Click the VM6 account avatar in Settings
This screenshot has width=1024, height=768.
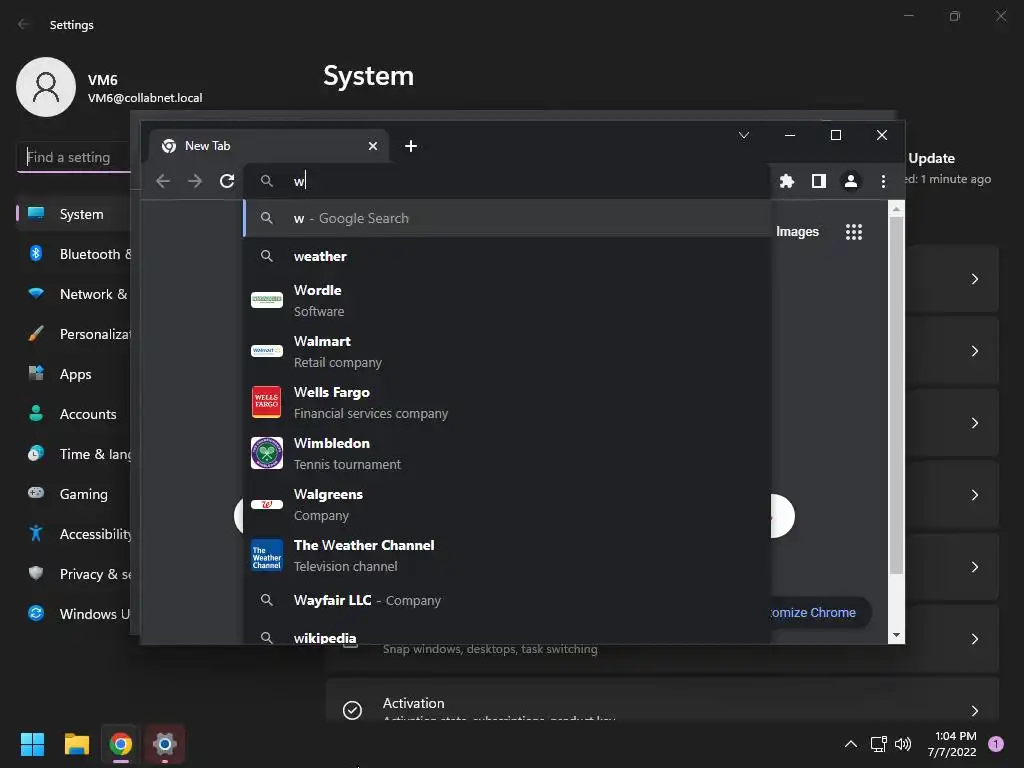pyautogui.click(x=46, y=87)
